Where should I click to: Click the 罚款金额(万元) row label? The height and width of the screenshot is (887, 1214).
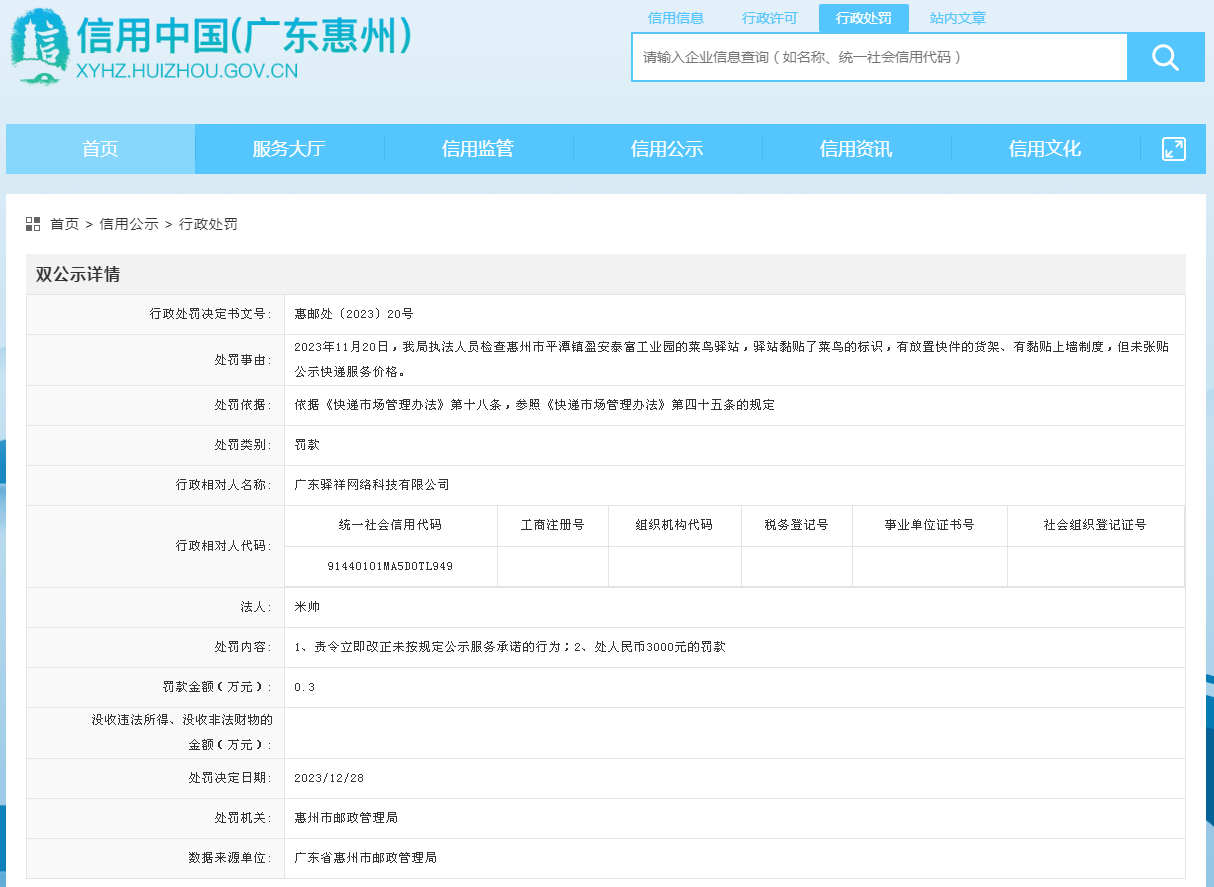[218, 687]
